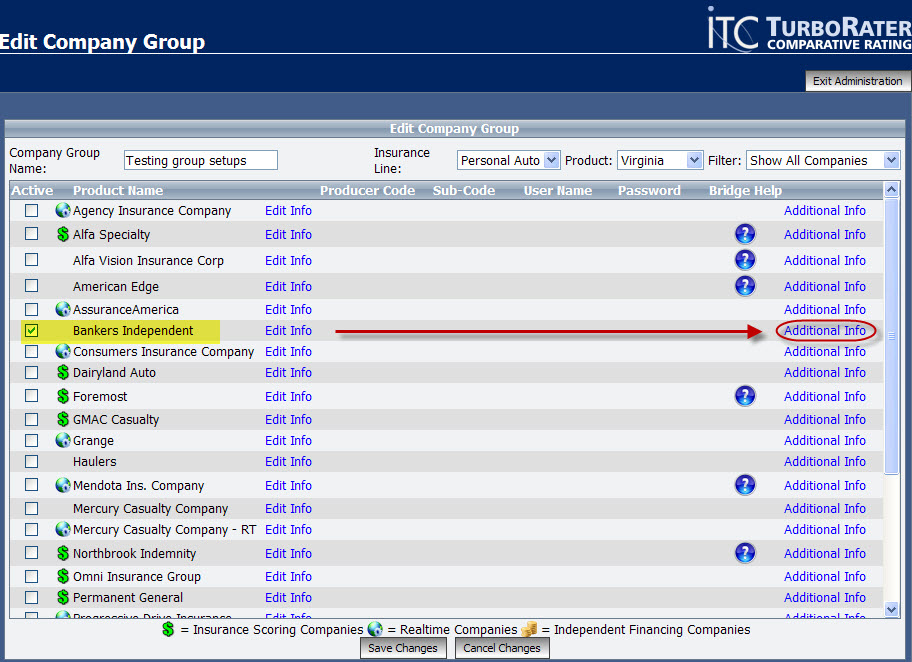Sort by the Product Name column header
The image size is (912, 662).
tap(117, 190)
